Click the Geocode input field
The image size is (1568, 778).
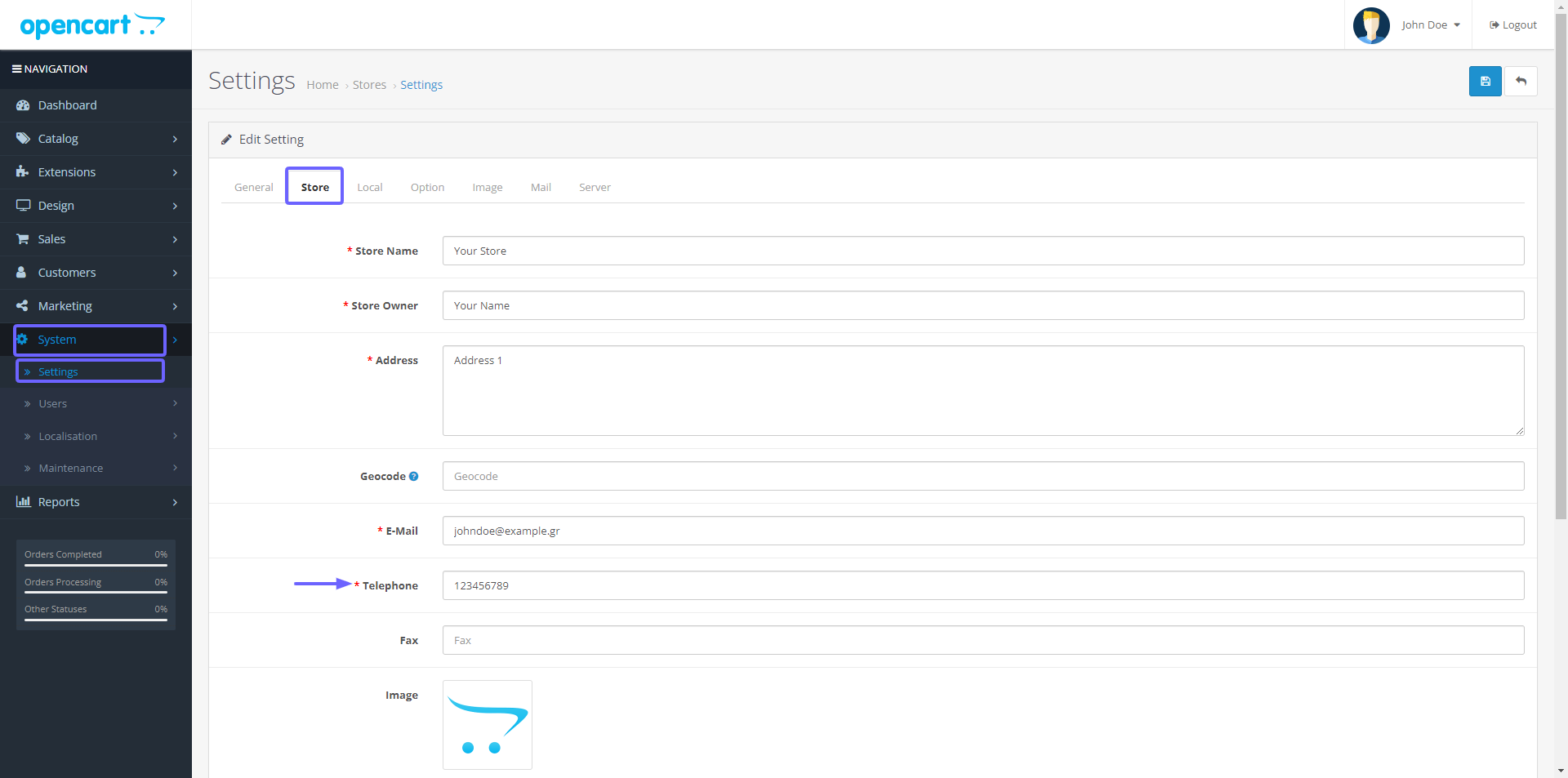click(983, 476)
